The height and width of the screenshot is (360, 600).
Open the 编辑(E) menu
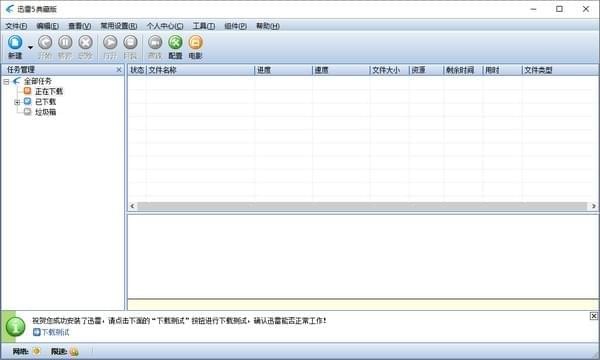click(x=47, y=26)
